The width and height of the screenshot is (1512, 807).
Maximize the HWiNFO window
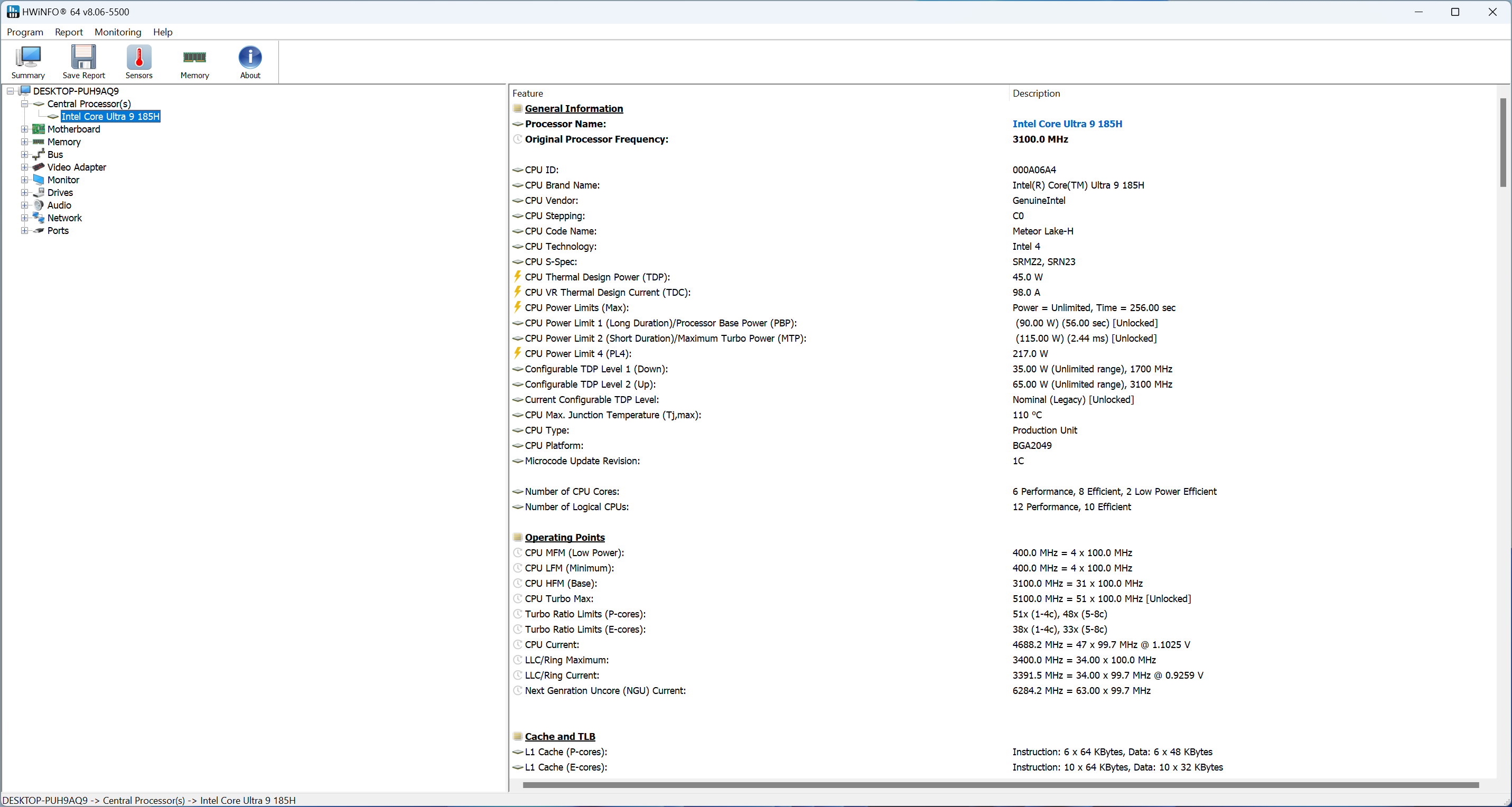pyautogui.click(x=1455, y=12)
